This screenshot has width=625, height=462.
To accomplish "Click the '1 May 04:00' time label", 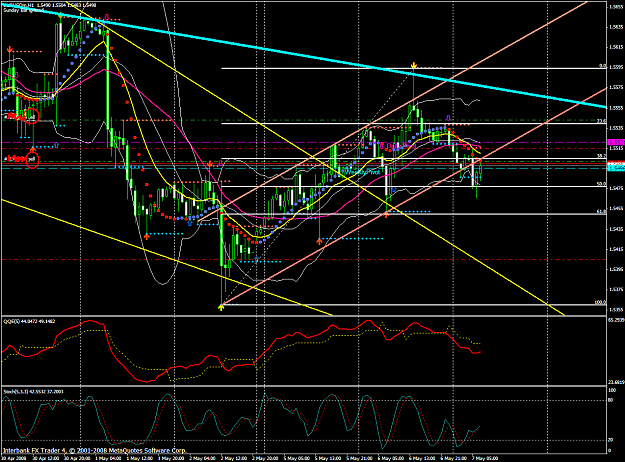I will 108,458.
